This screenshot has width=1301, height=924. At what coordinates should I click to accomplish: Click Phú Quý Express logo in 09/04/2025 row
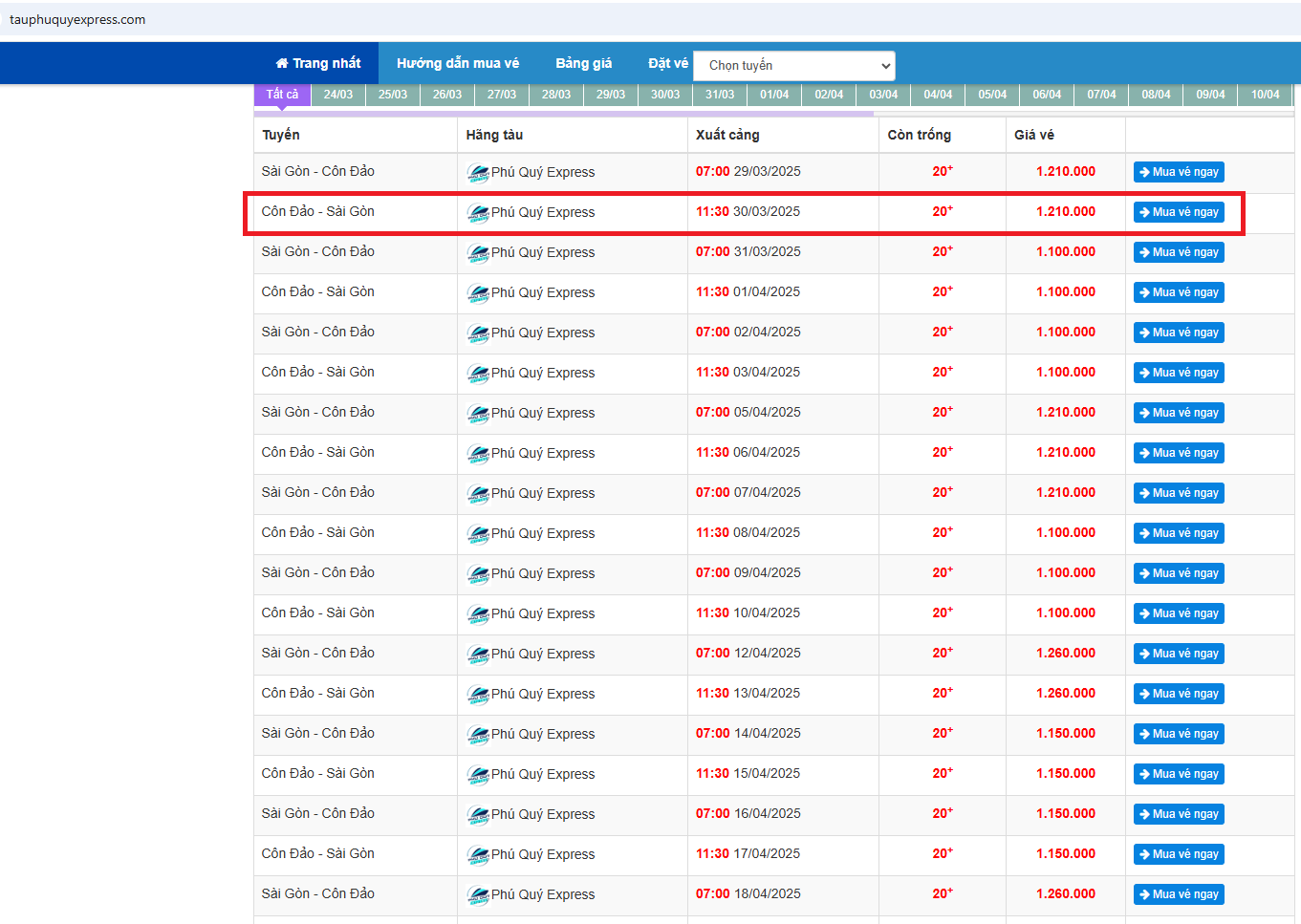point(478,574)
